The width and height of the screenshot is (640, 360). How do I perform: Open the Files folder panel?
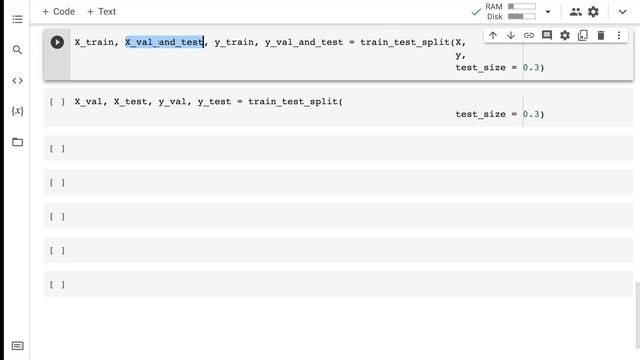point(17,142)
